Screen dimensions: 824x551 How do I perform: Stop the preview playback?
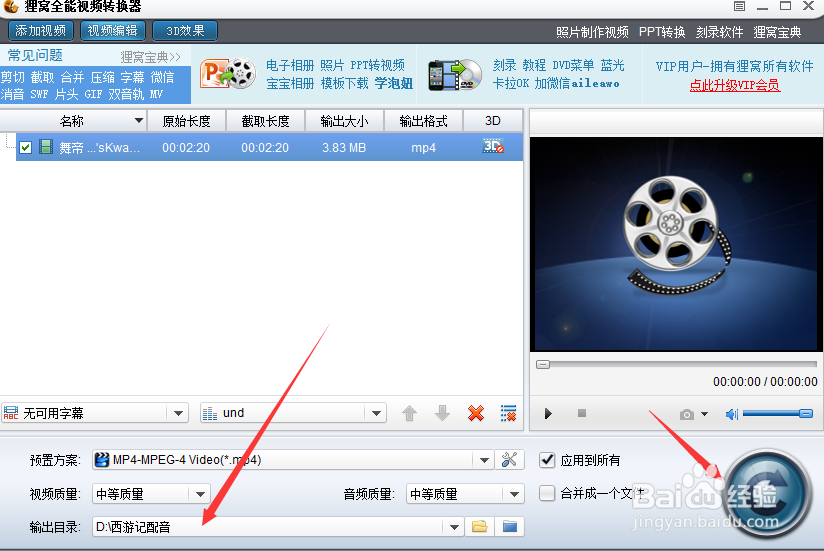coord(582,413)
